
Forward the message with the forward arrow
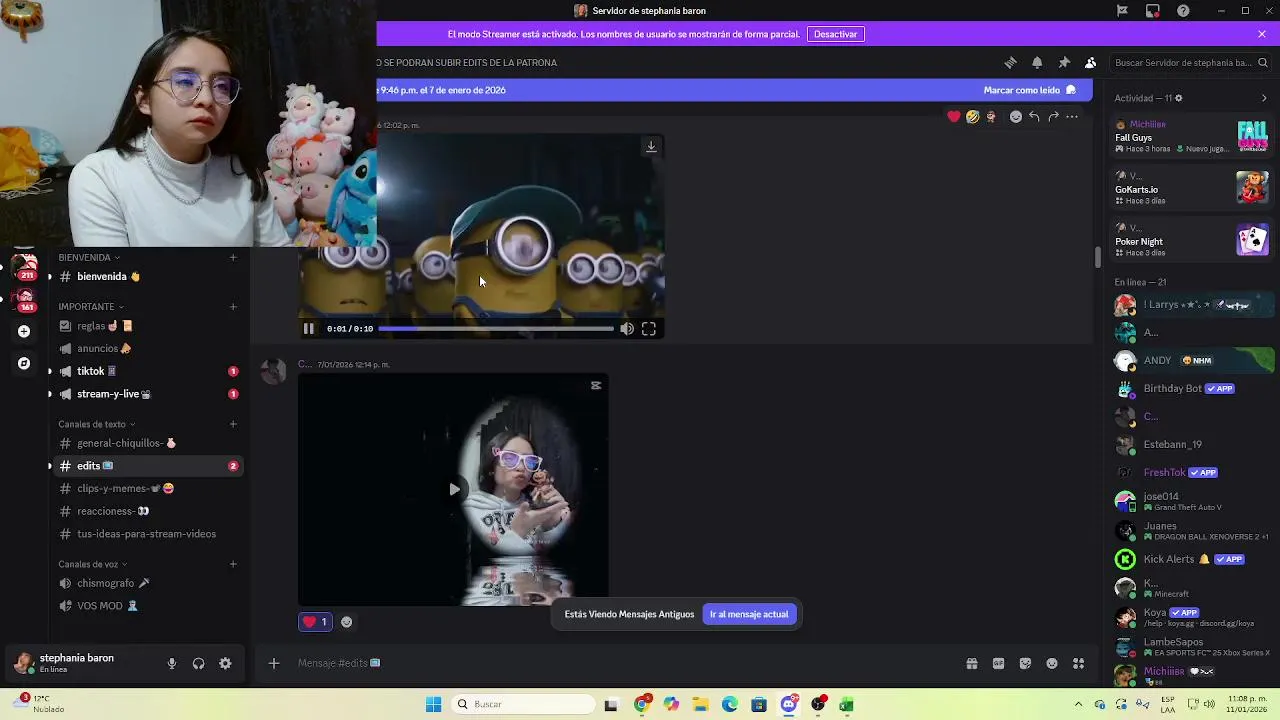1053,116
